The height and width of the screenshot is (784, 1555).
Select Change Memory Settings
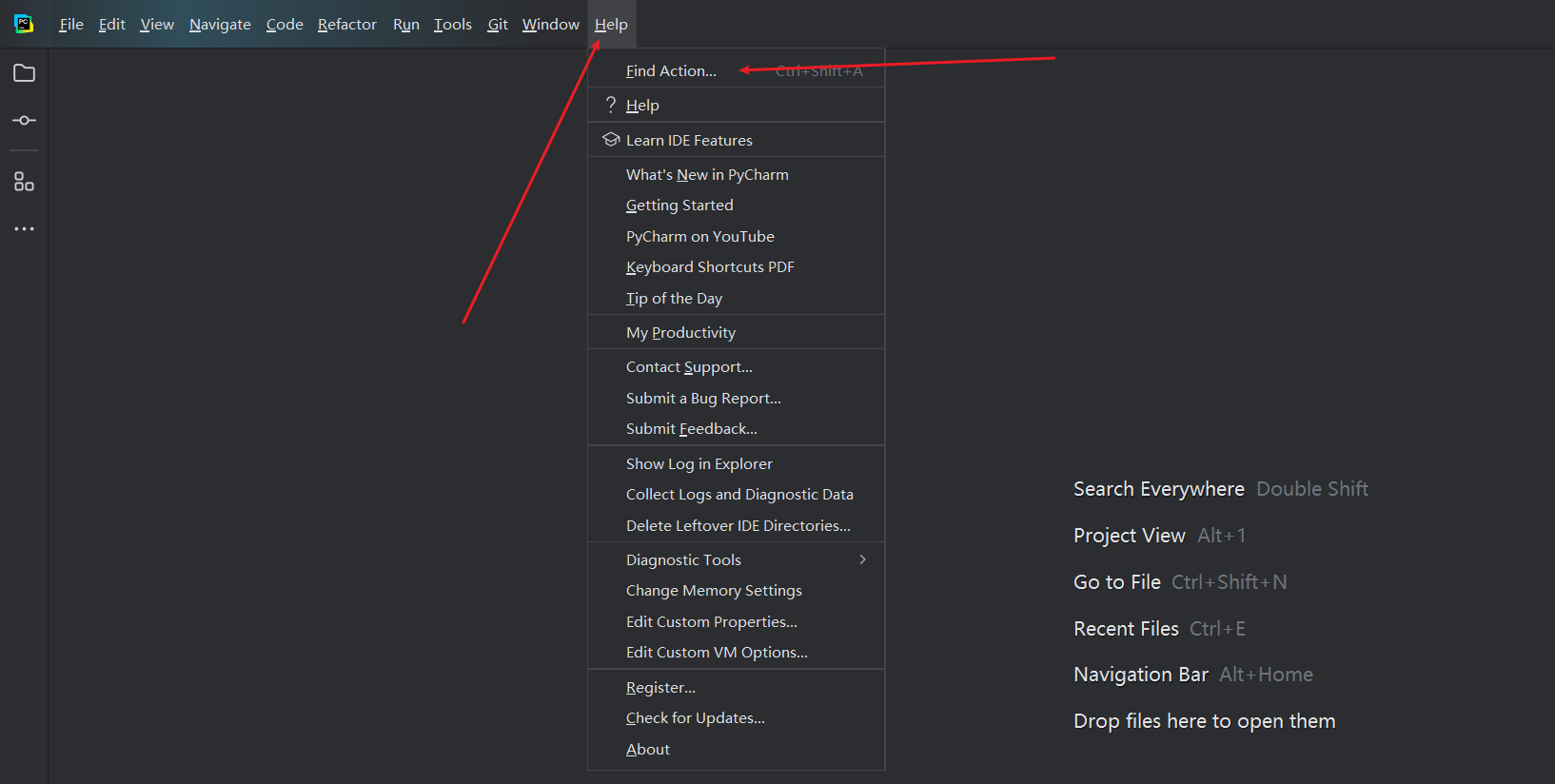(x=737, y=591)
